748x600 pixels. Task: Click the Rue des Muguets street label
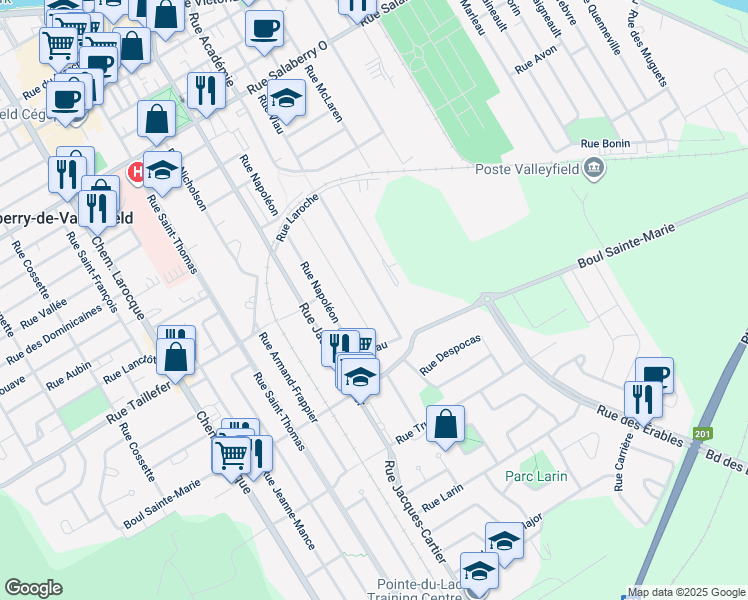[647, 49]
